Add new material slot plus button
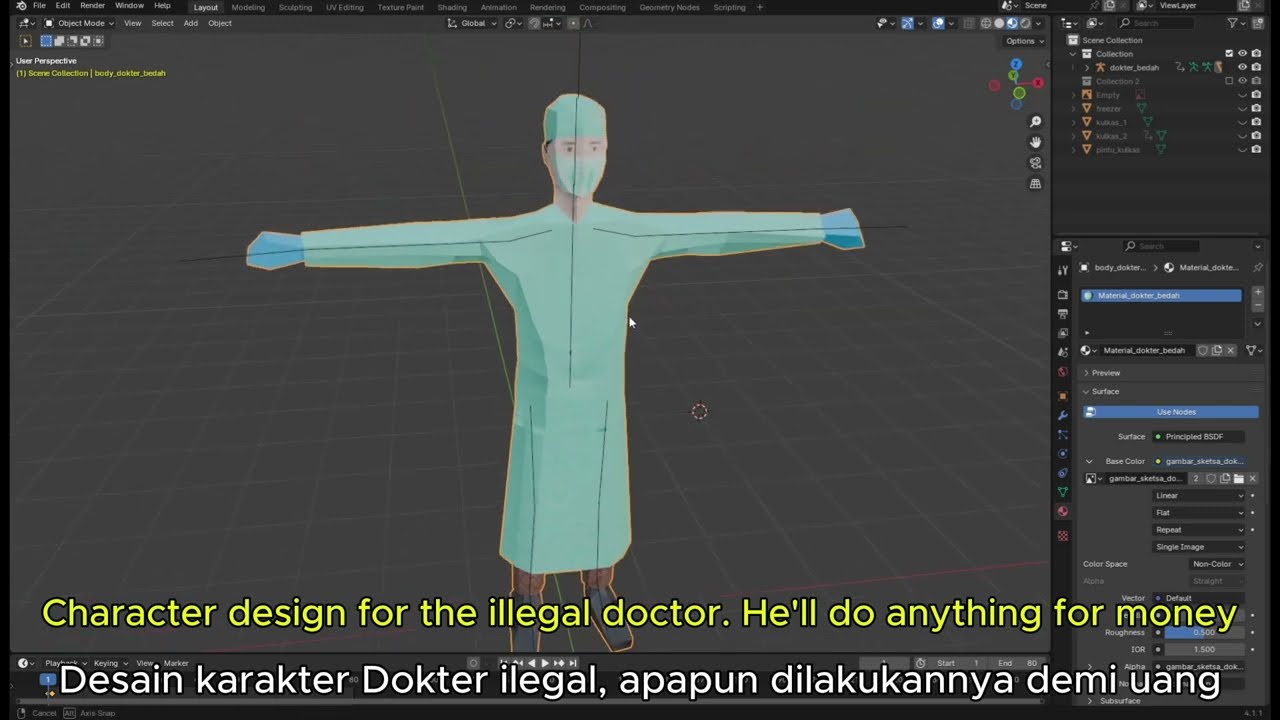The height and width of the screenshot is (720, 1280). [1258, 292]
